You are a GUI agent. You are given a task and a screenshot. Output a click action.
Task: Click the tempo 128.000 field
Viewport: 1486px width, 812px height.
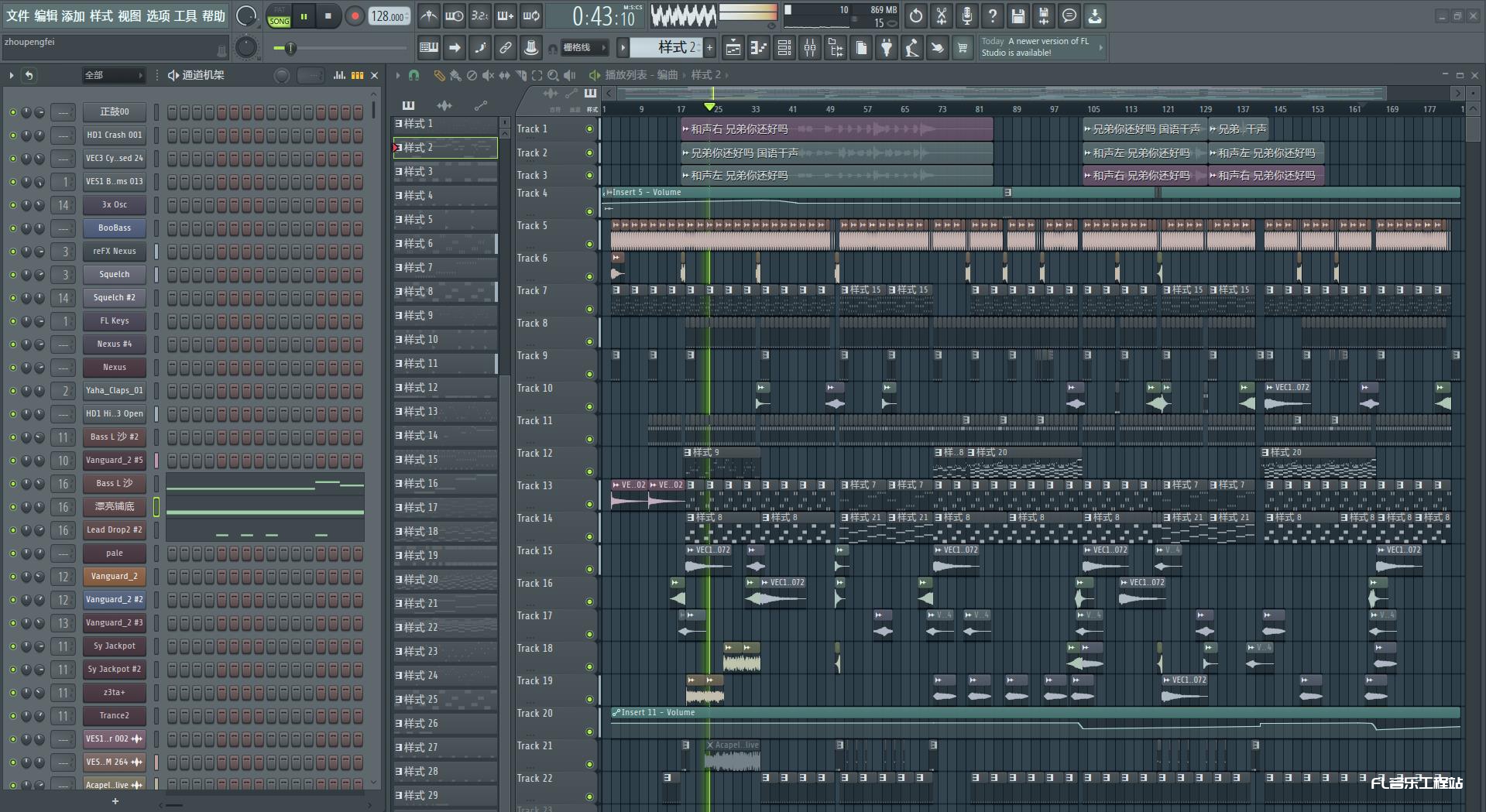[x=389, y=16]
